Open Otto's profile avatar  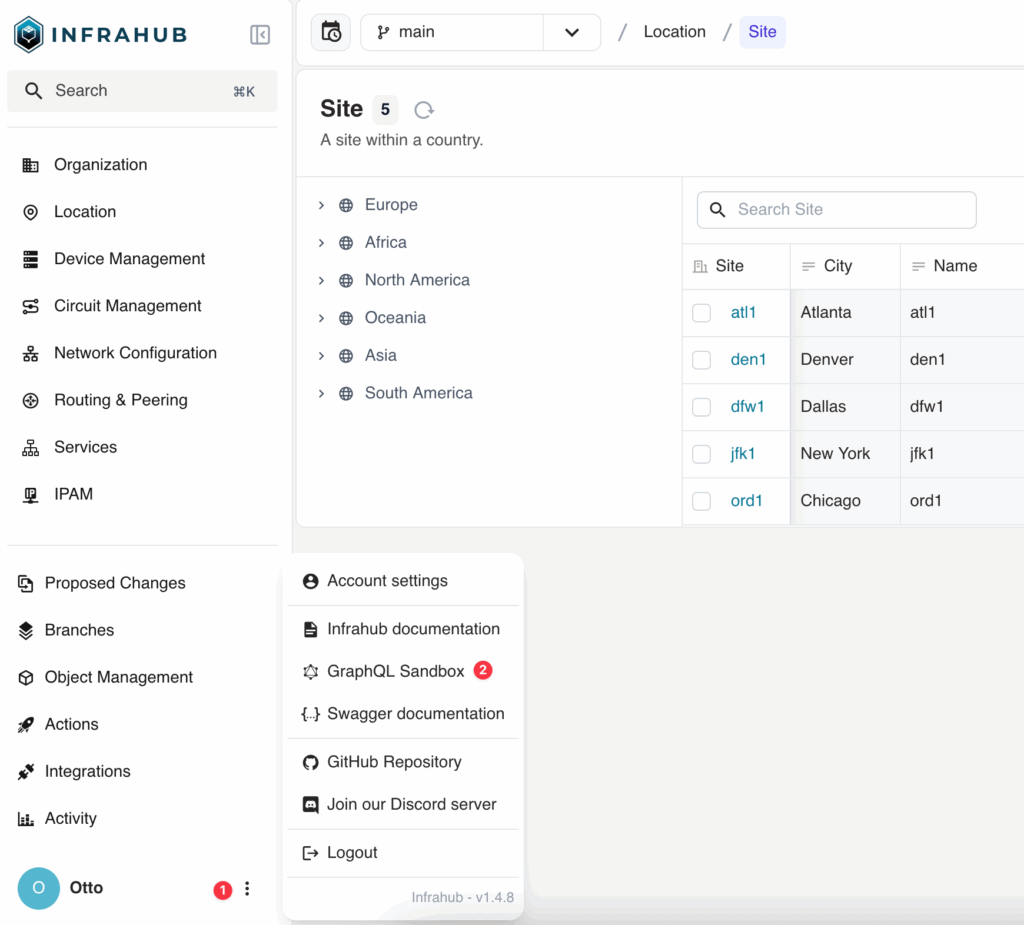(x=38, y=888)
